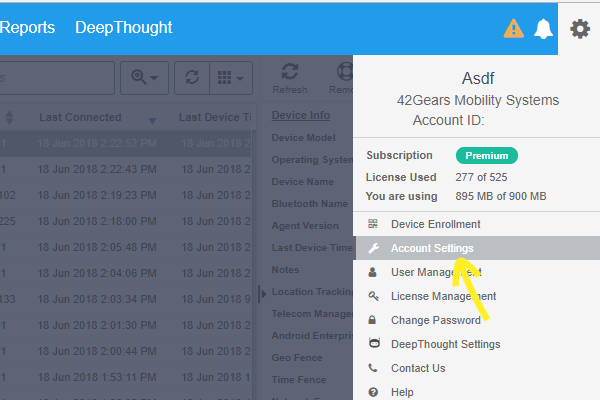Open the settings gear menu
Screen dimensions: 600x400
(580, 29)
